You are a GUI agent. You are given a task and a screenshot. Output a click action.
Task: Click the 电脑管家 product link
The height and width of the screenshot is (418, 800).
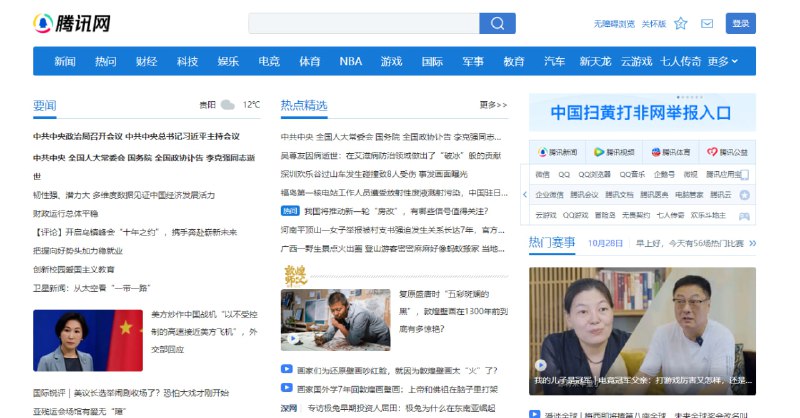[x=689, y=195]
